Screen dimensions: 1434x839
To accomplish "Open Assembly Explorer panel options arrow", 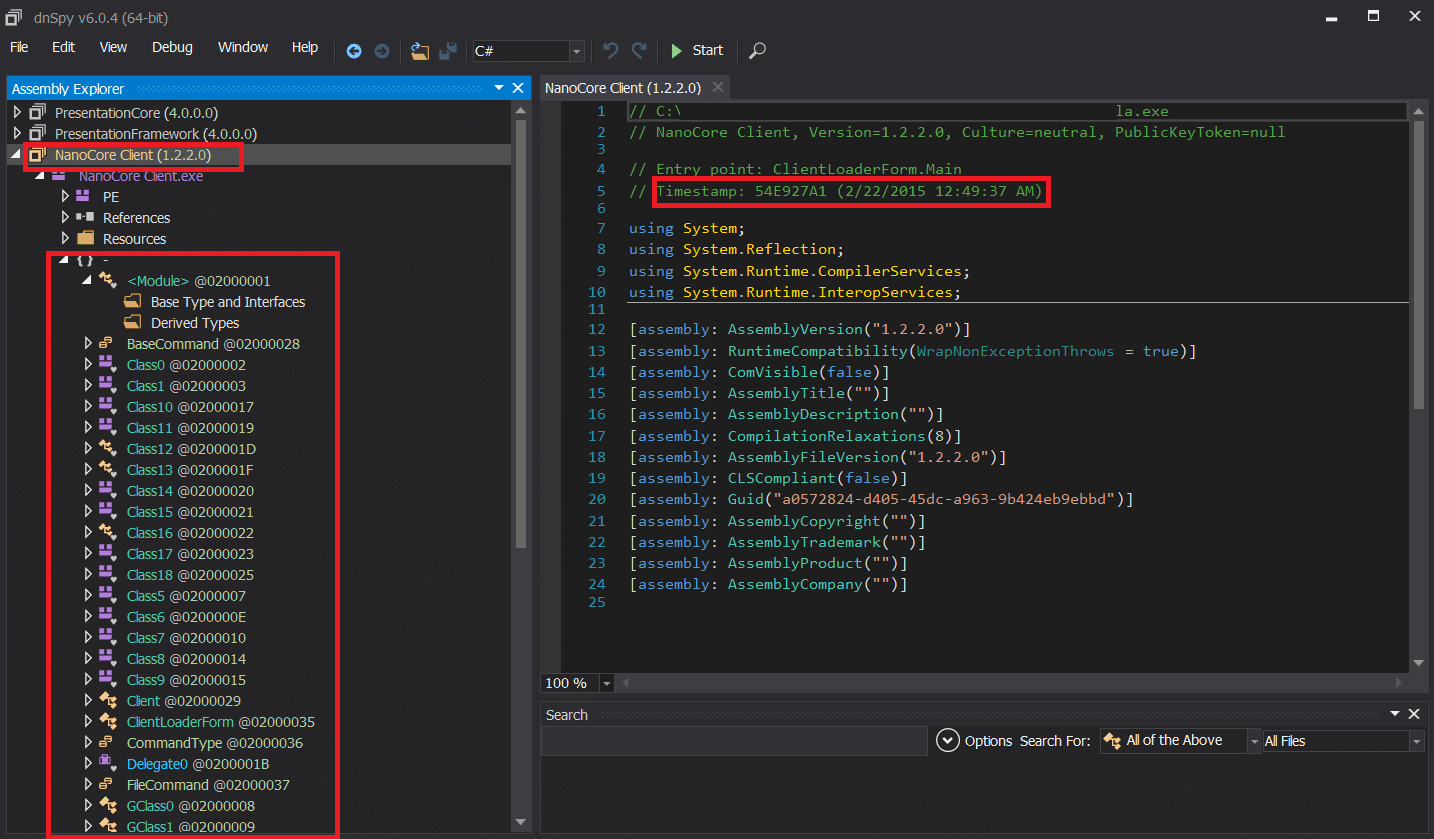I will click(x=499, y=88).
